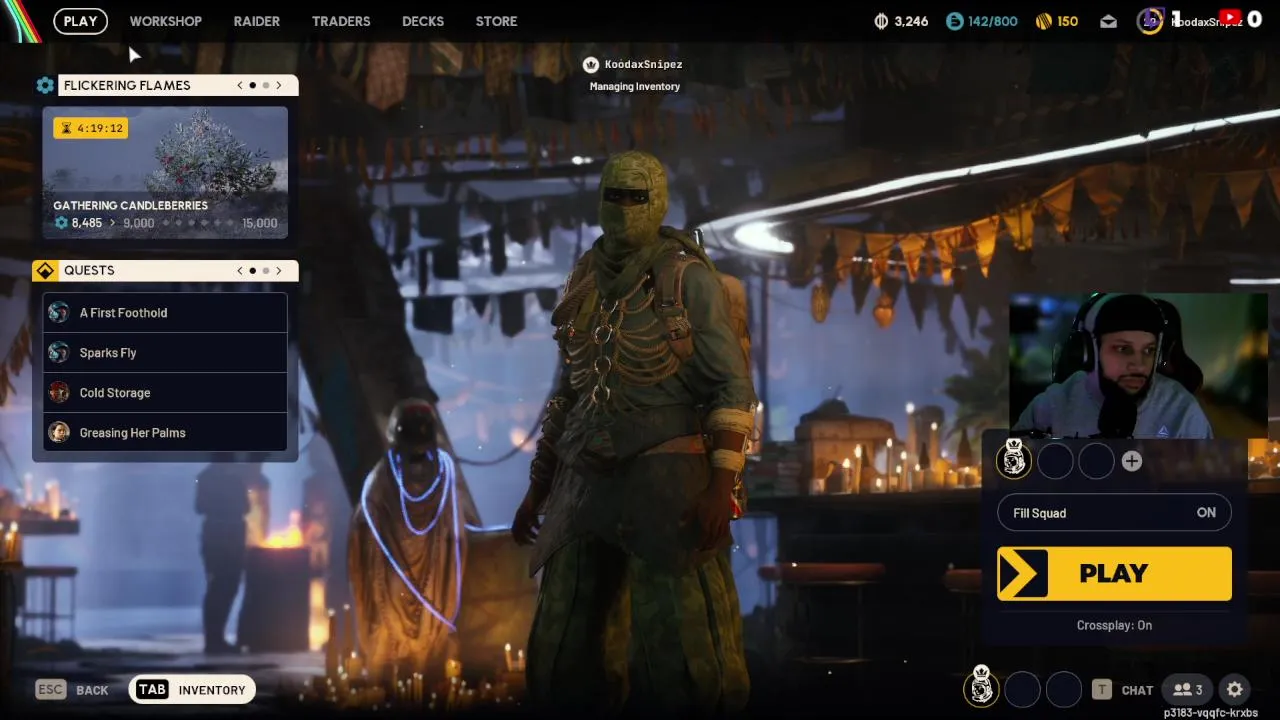Viewport: 1280px width, 720px height.
Task: Open the mail inbox envelope icon
Action: coord(1108,21)
